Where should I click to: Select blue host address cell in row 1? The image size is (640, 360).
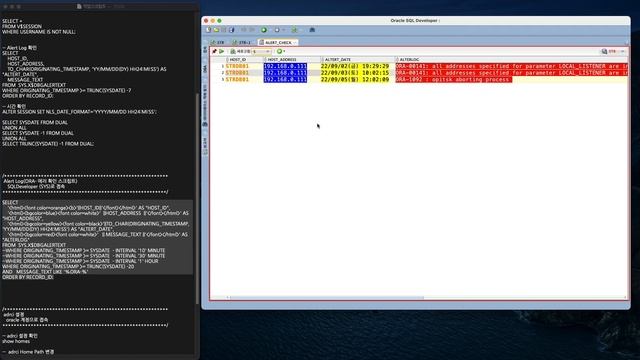pos(285,66)
